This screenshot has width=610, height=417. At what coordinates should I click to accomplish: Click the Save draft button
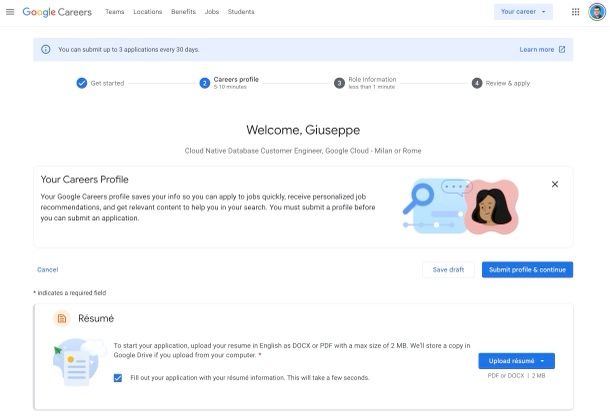coord(448,270)
